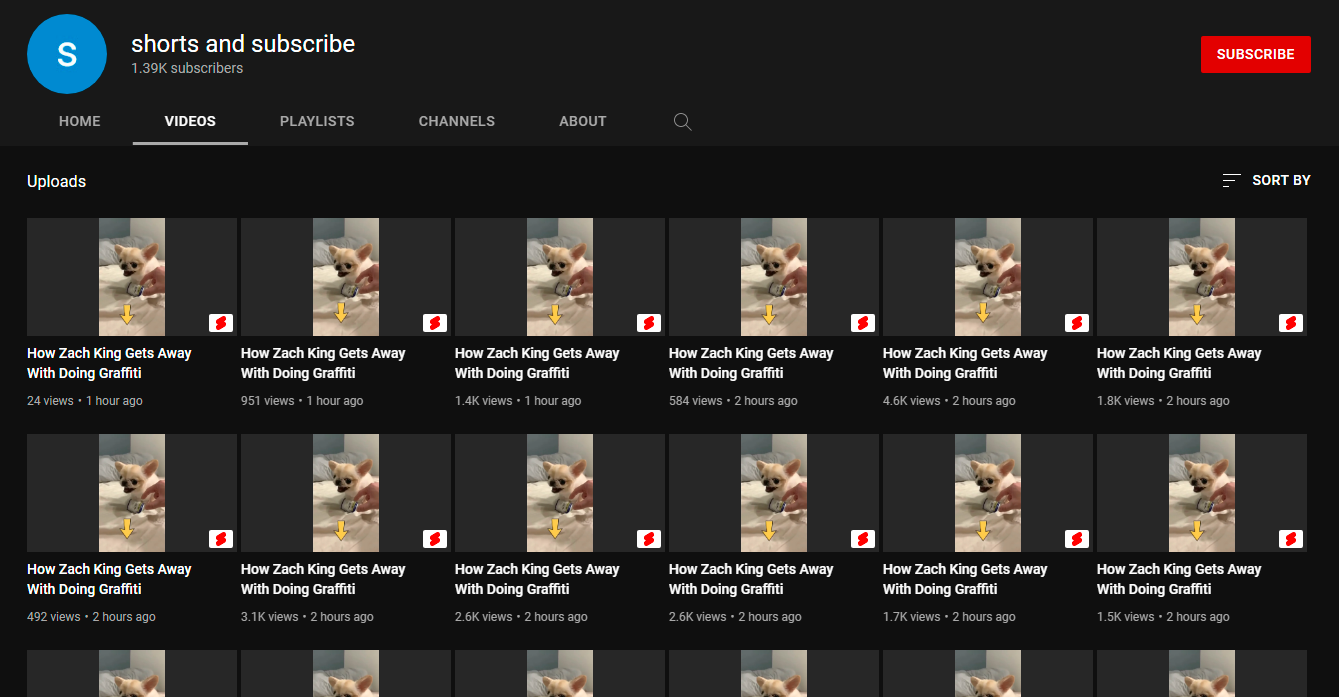Open the SORT BY dropdown label
The image size is (1339, 697).
pos(1281,181)
